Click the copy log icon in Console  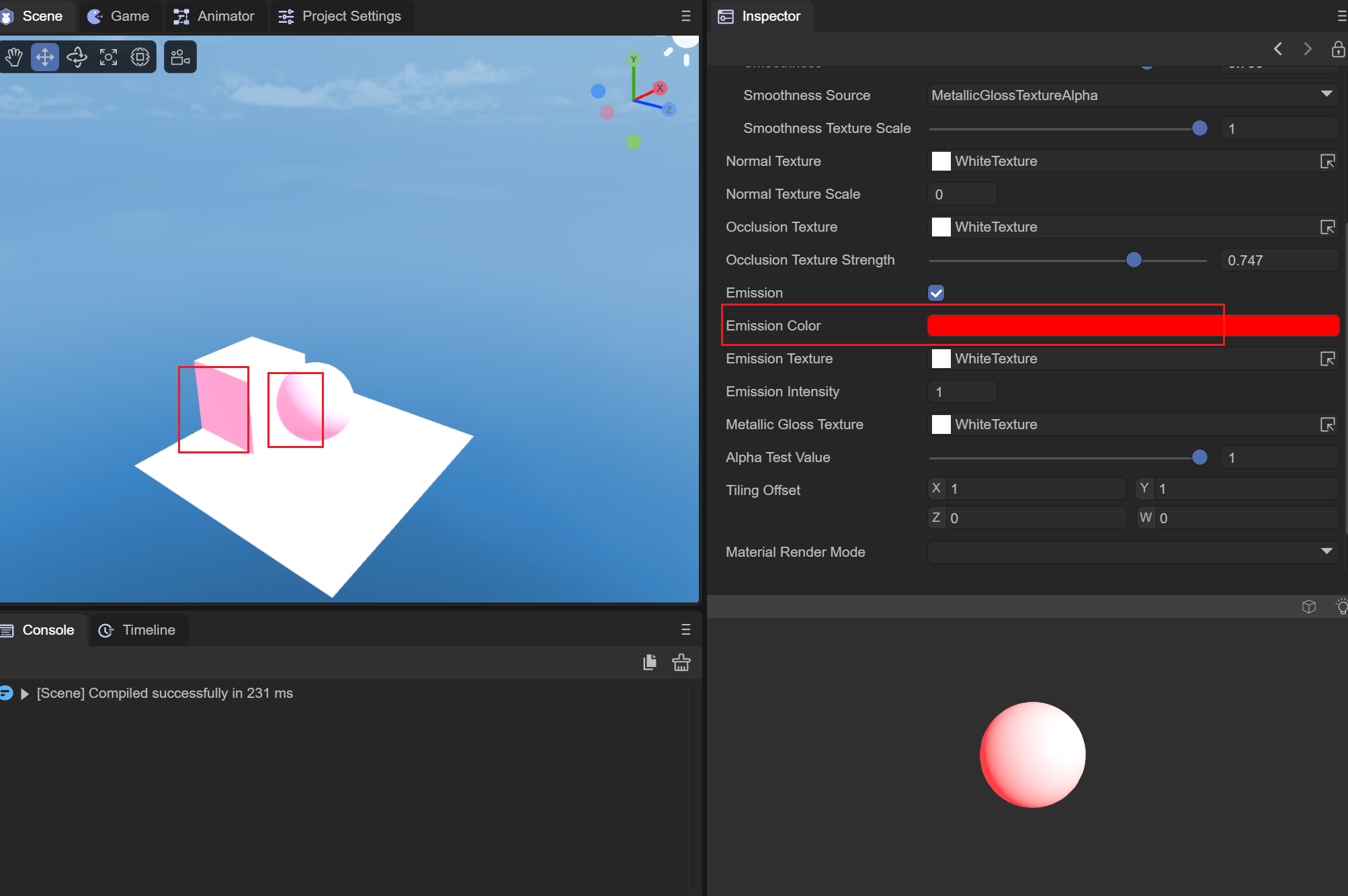point(649,663)
